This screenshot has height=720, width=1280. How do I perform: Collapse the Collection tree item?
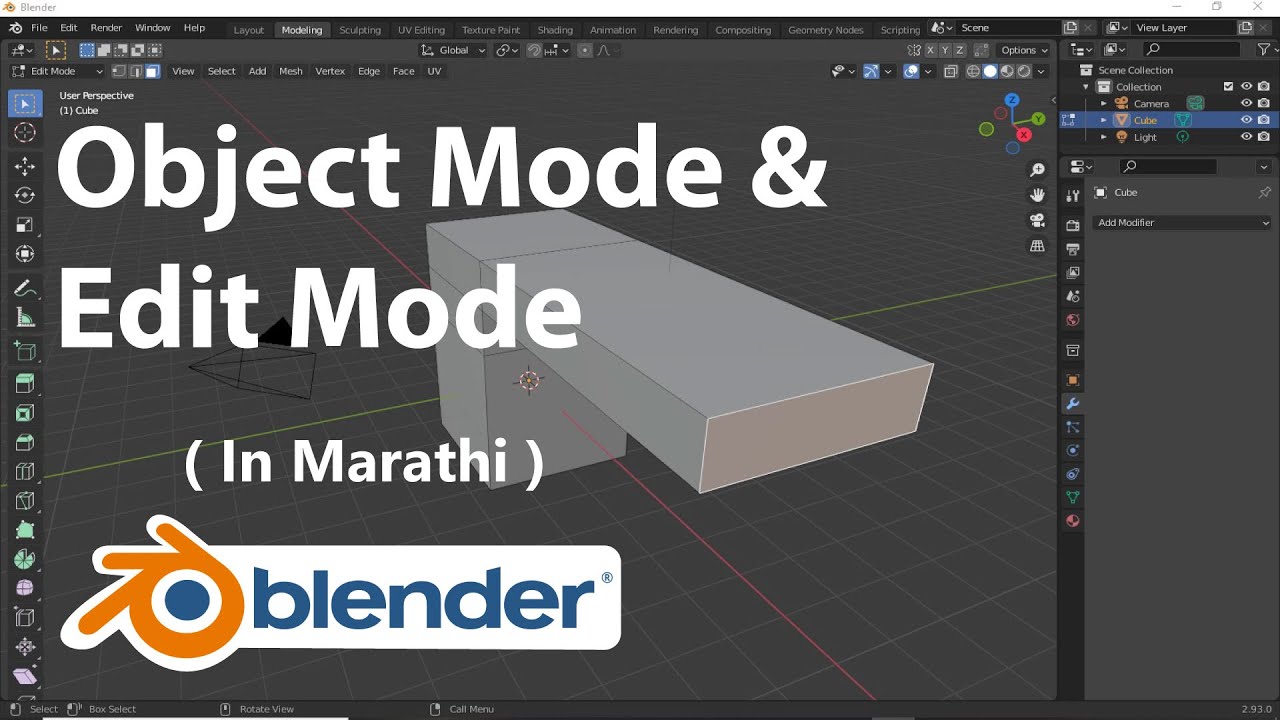[x=1086, y=87]
